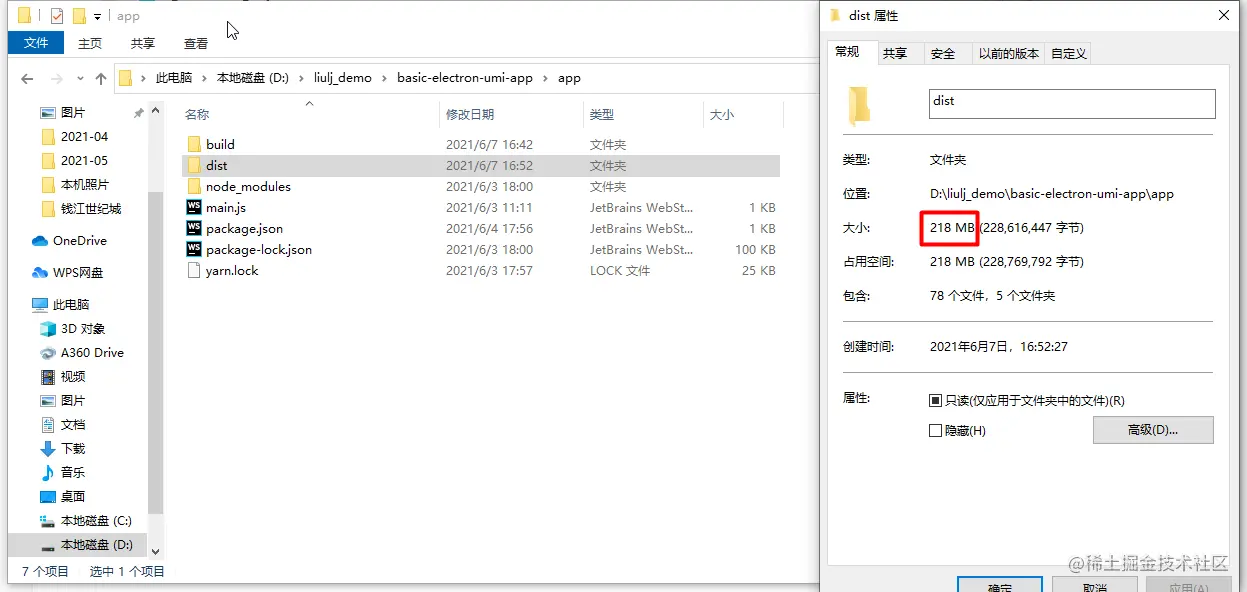Select yarn.lock file icon
1247x592 pixels.
pos(194,270)
